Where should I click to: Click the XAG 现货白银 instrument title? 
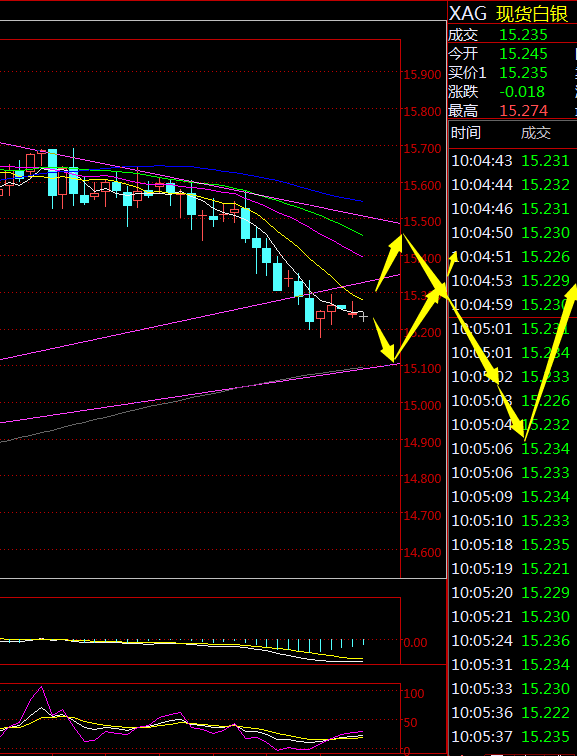[509, 14]
